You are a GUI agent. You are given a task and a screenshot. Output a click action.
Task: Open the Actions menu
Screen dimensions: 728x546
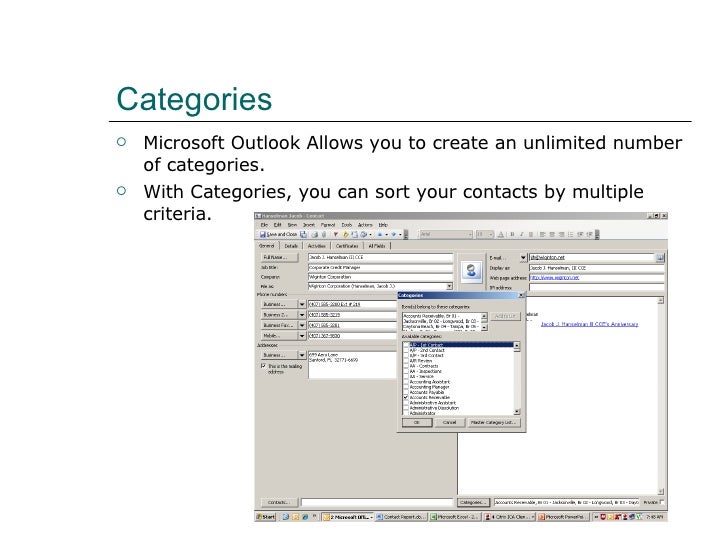pyautogui.click(x=365, y=225)
